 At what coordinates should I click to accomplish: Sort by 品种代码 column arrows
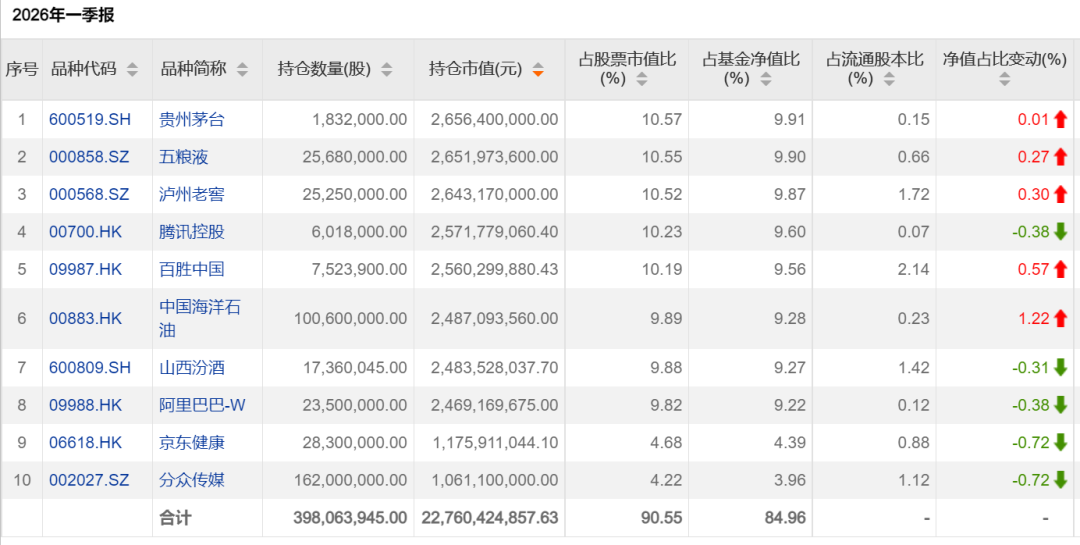pyautogui.click(x=131, y=70)
